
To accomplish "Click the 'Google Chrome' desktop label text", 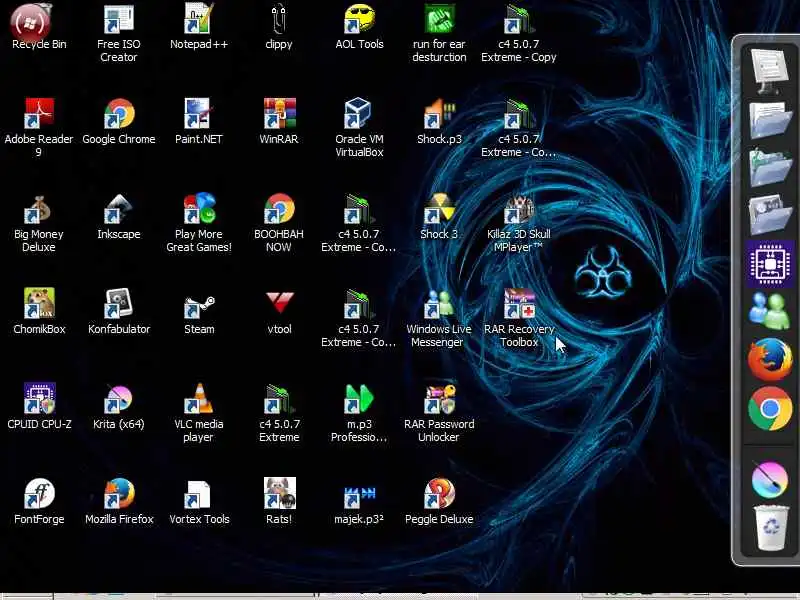I will pyautogui.click(x=119, y=139).
